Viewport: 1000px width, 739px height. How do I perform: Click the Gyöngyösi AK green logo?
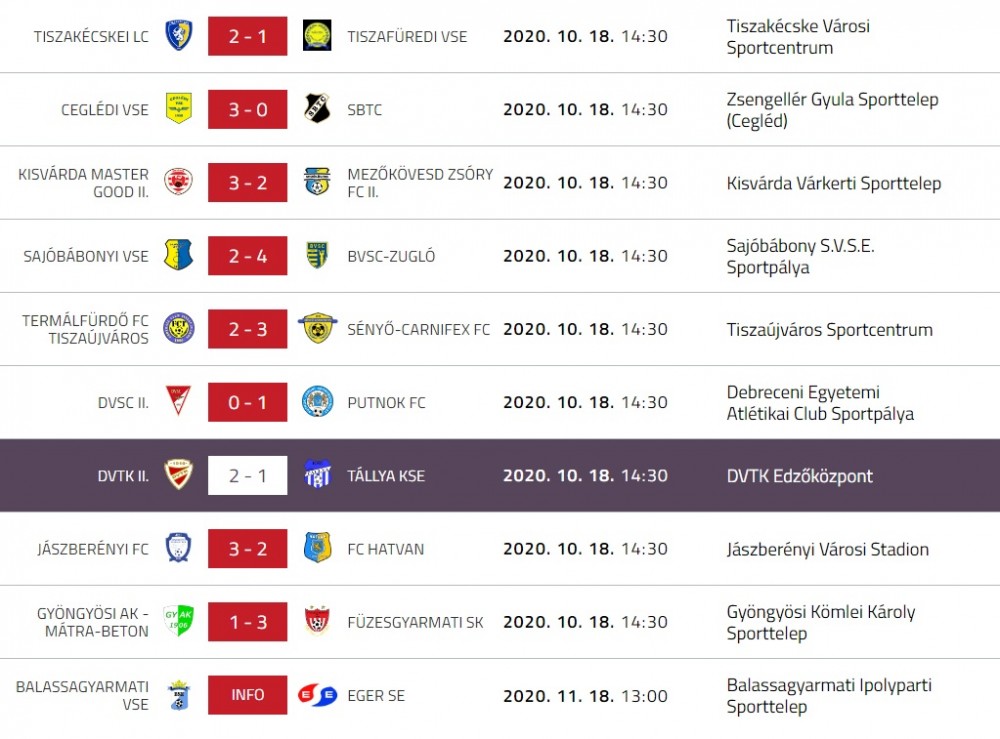click(x=179, y=620)
